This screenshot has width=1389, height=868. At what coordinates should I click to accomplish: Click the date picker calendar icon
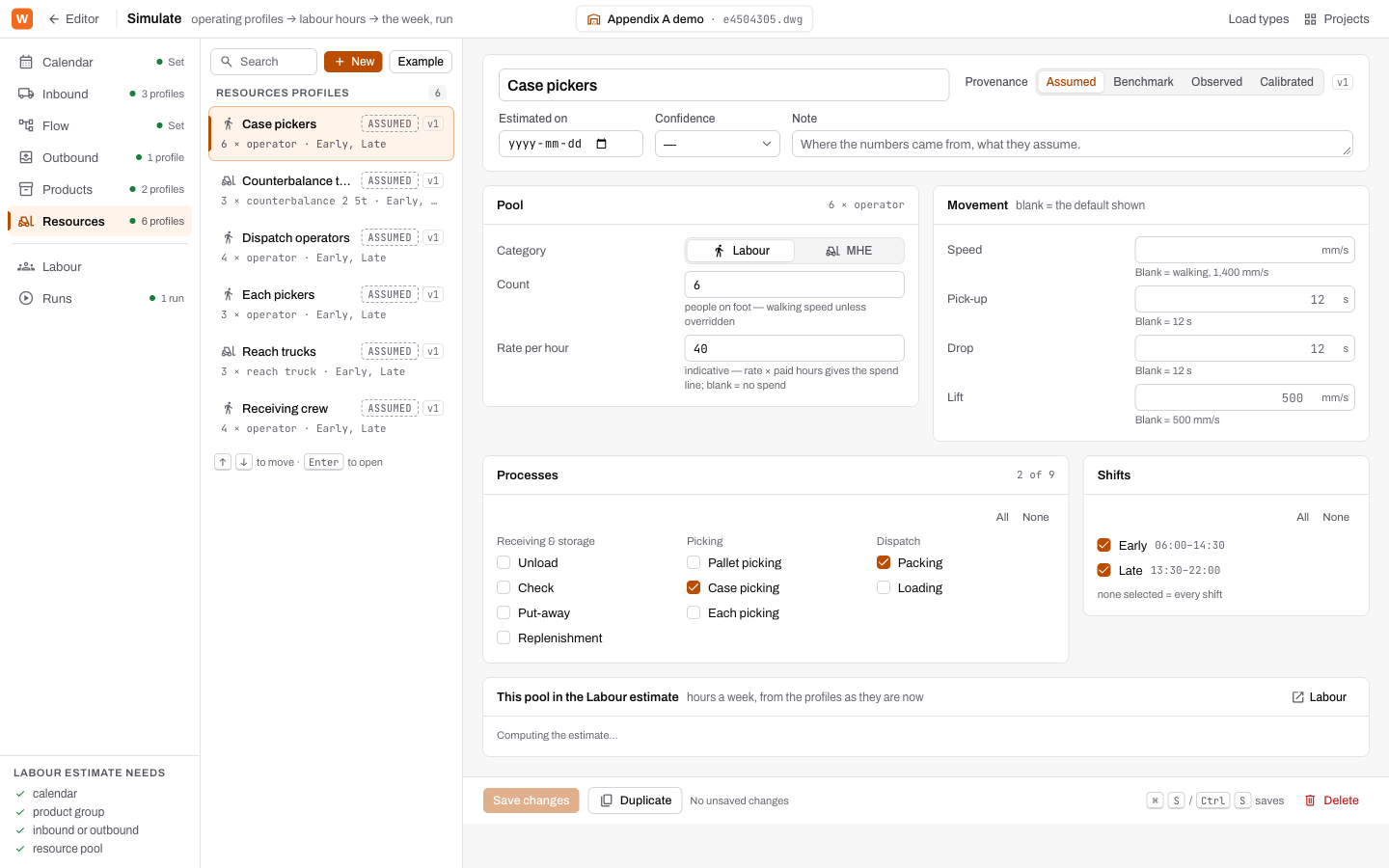point(602,144)
